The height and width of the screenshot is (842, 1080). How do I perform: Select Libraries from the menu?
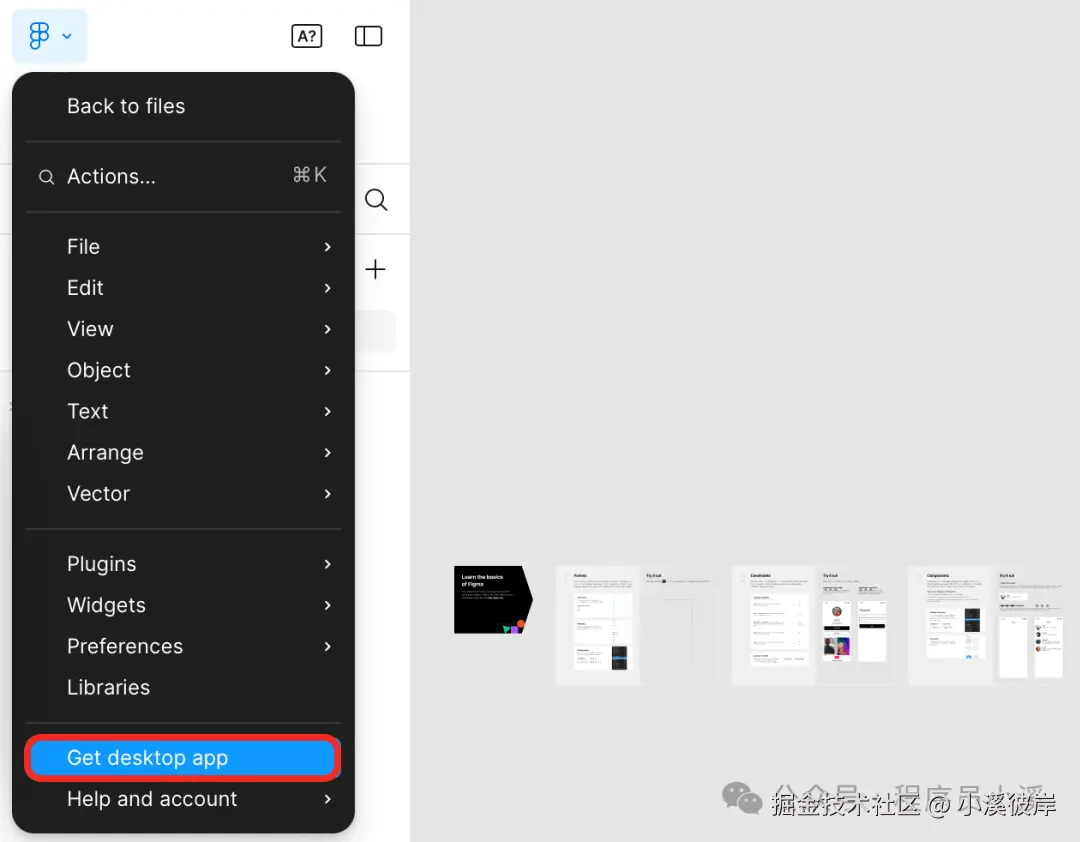[109, 687]
